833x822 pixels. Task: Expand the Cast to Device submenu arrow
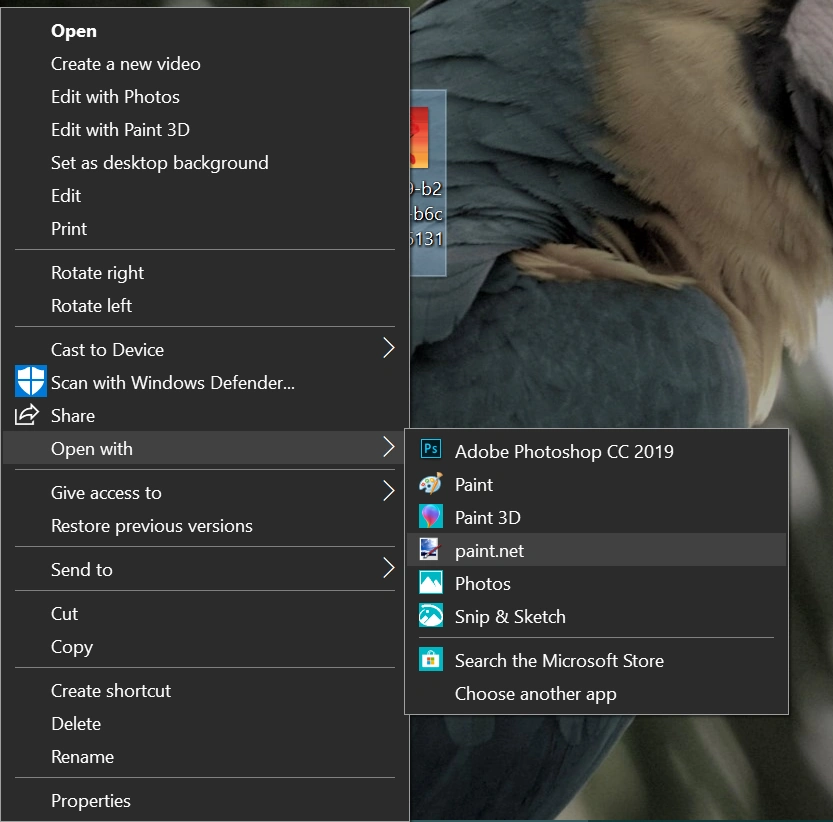click(x=389, y=348)
